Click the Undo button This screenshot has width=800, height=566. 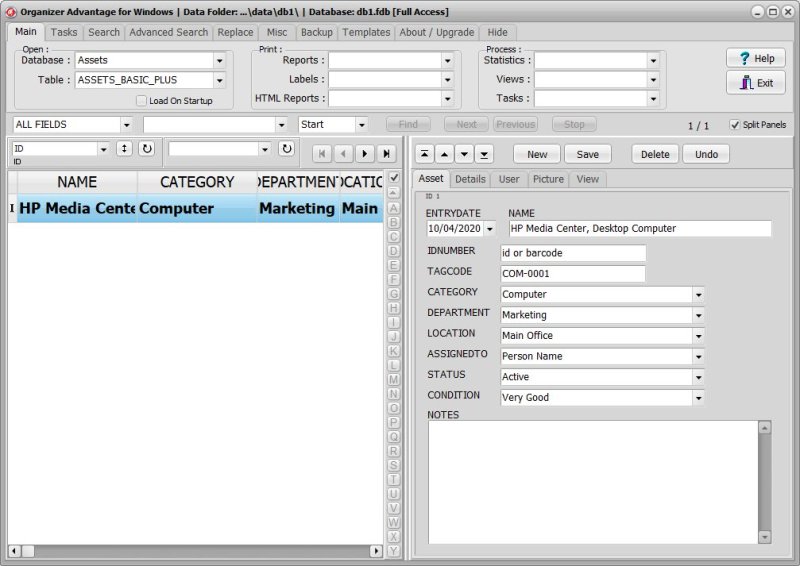(x=706, y=154)
